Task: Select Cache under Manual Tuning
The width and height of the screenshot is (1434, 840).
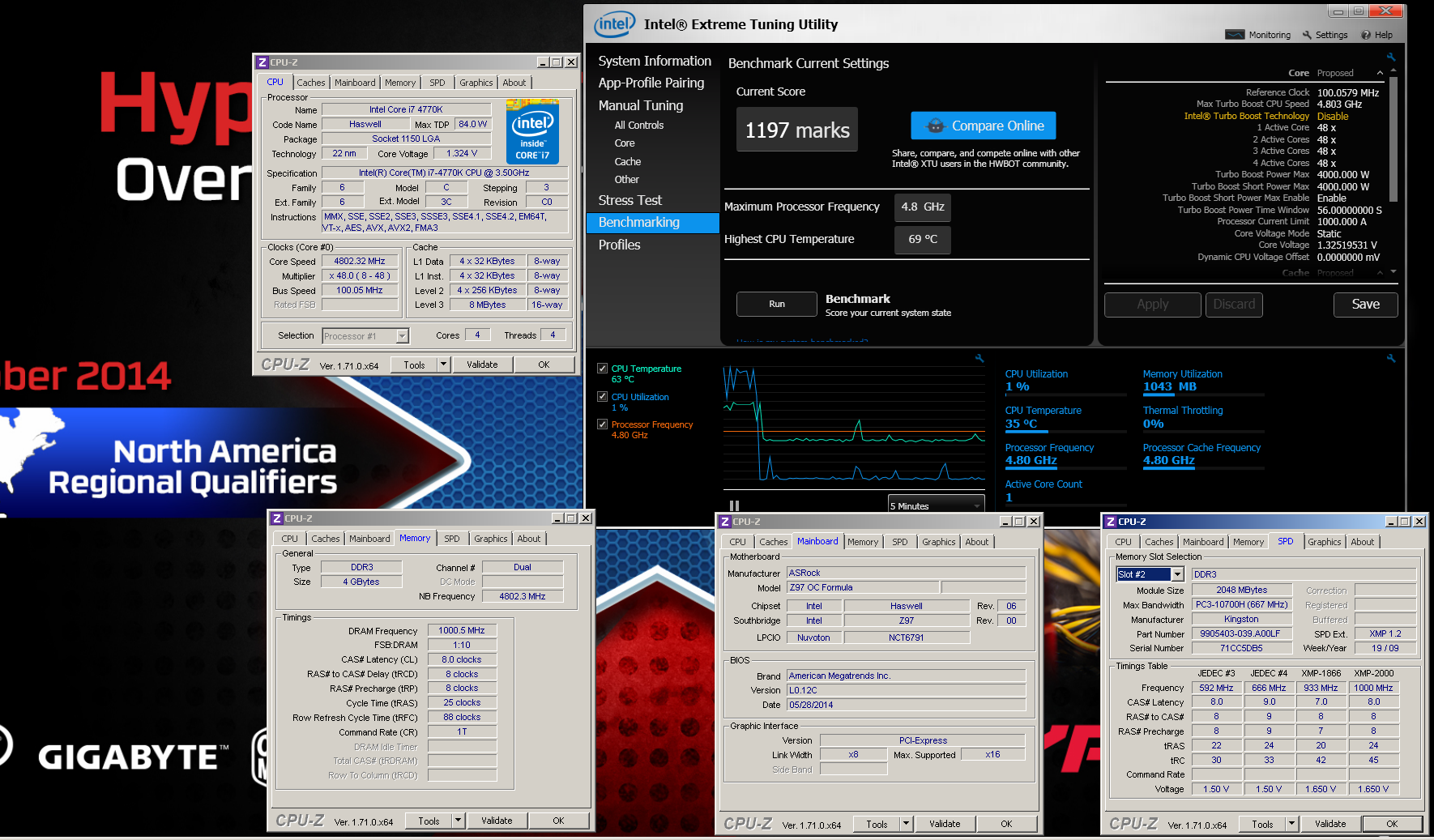Action: point(628,161)
